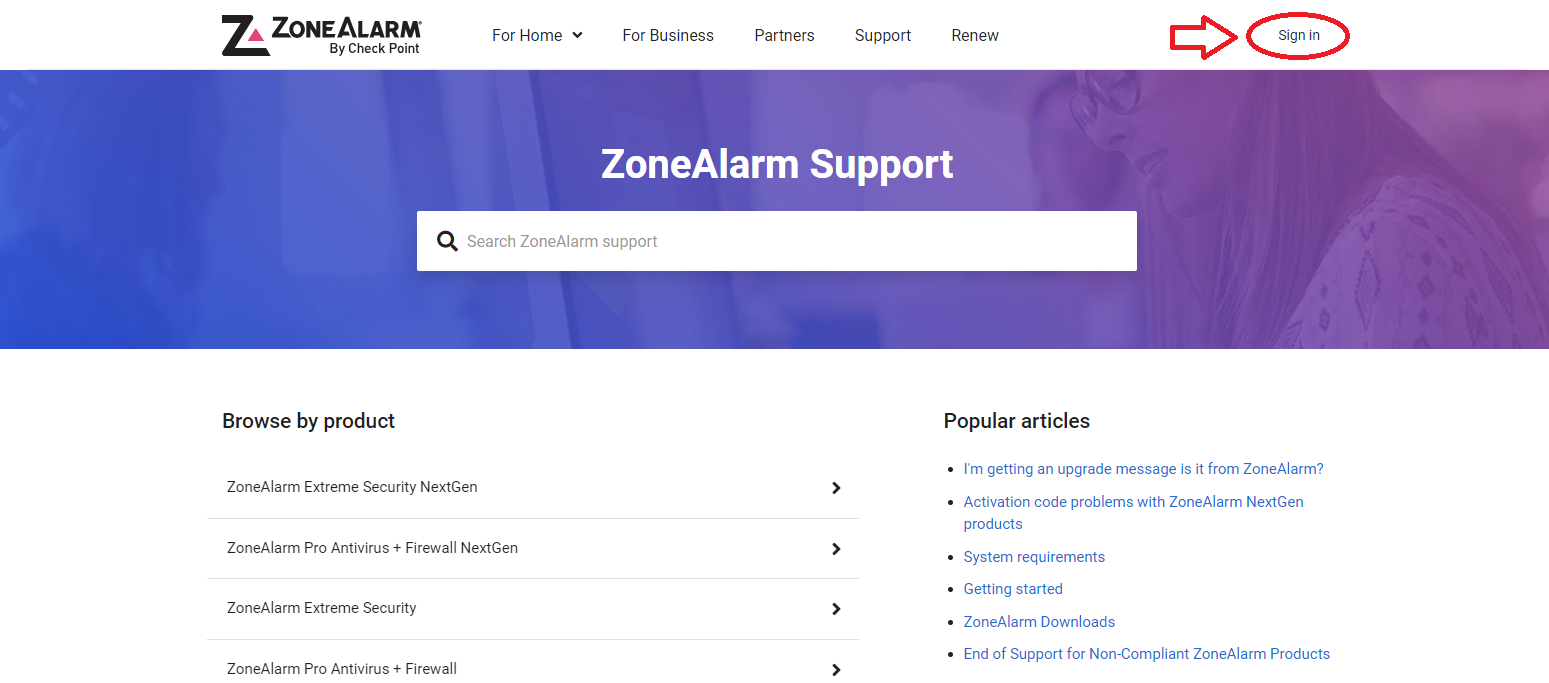Go to the Support nav link
The image size is (1549, 683).
(883, 35)
